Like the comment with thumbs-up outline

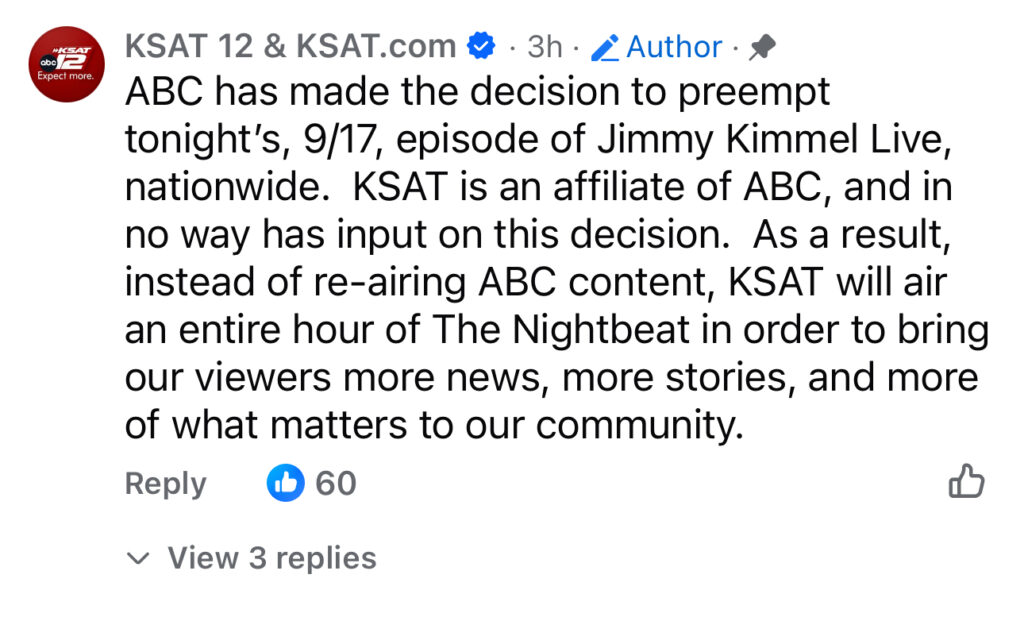tap(965, 482)
